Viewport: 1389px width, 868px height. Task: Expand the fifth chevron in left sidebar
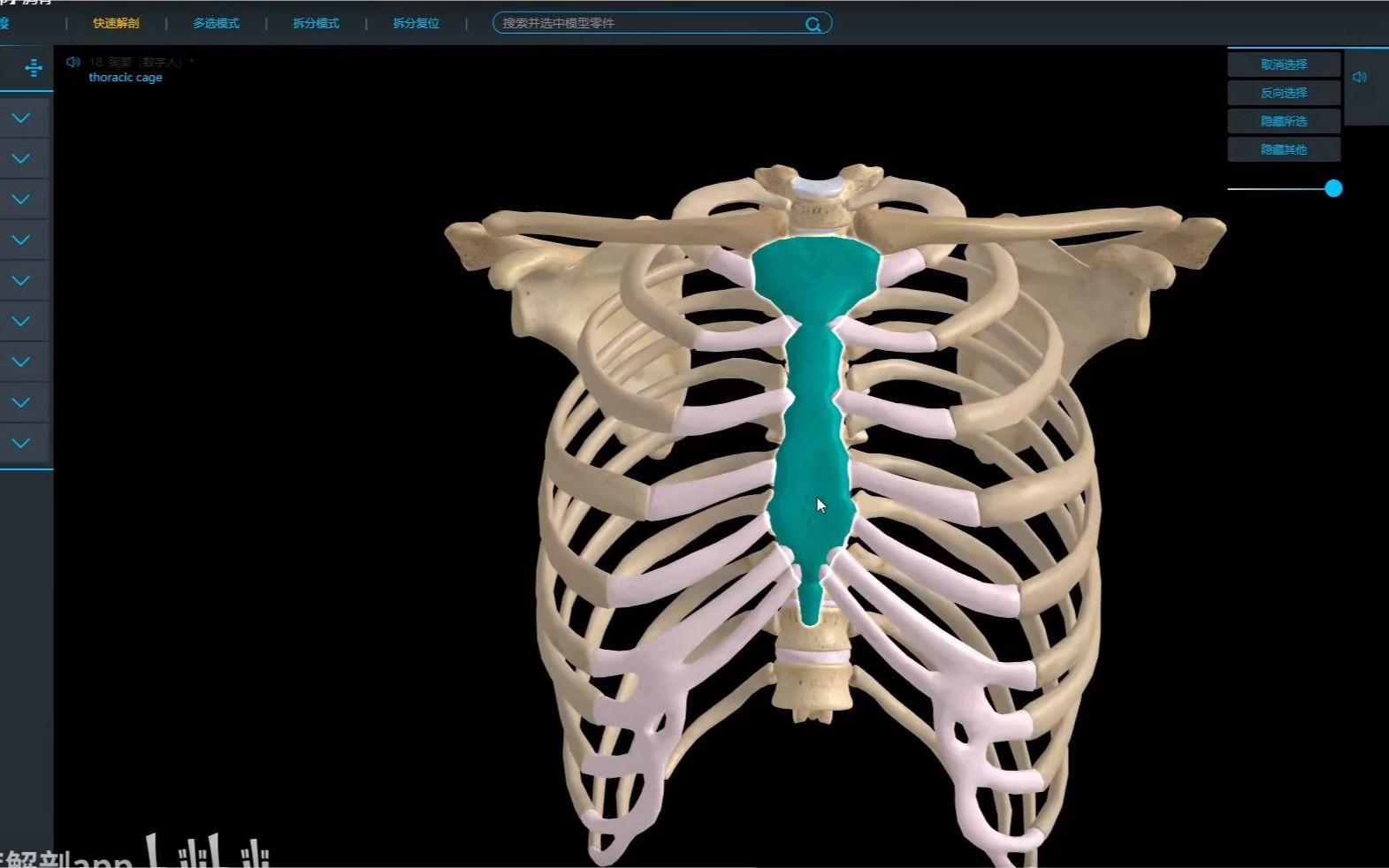point(21,280)
